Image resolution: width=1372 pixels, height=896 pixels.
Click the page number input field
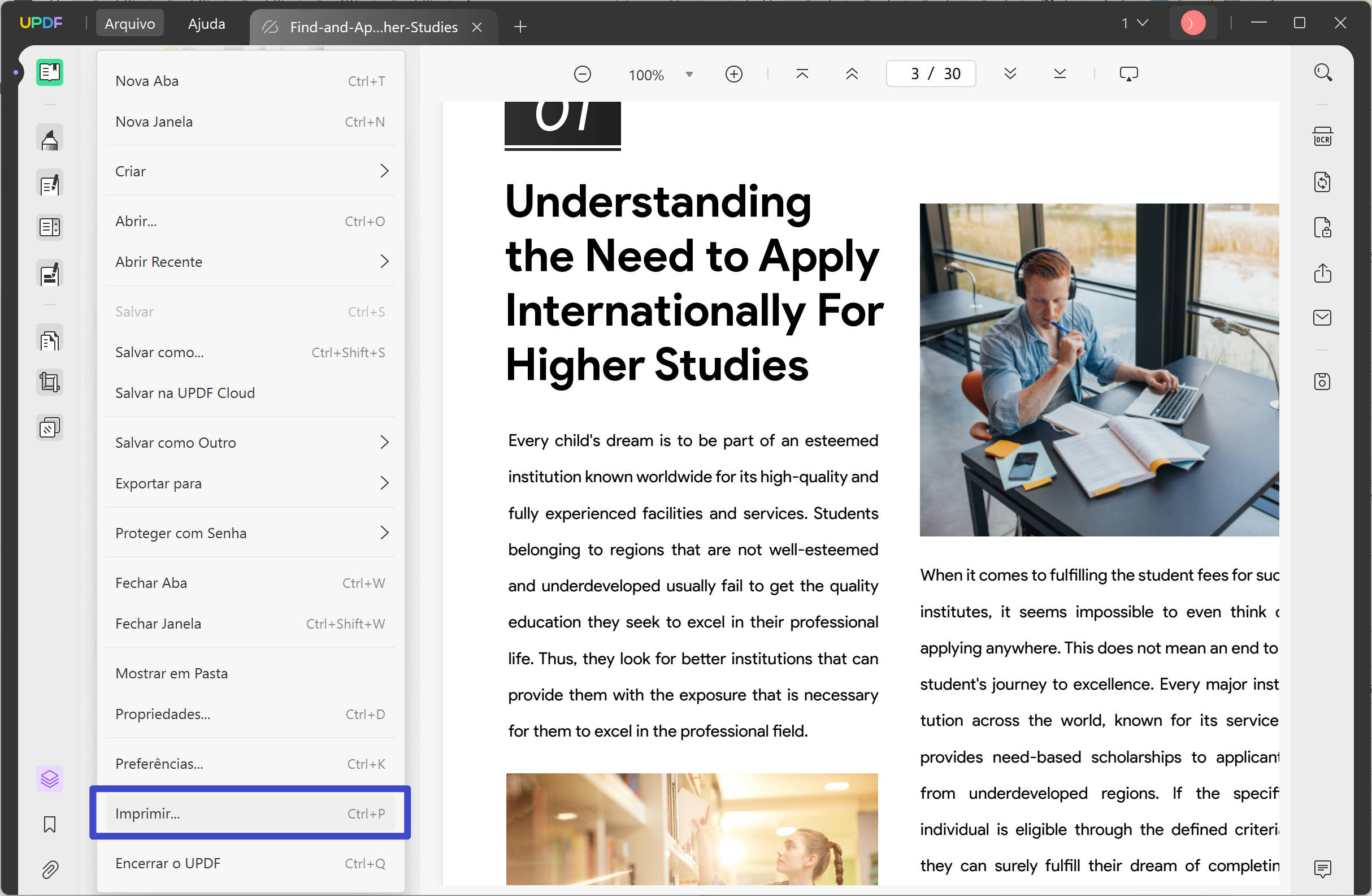click(x=931, y=74)
